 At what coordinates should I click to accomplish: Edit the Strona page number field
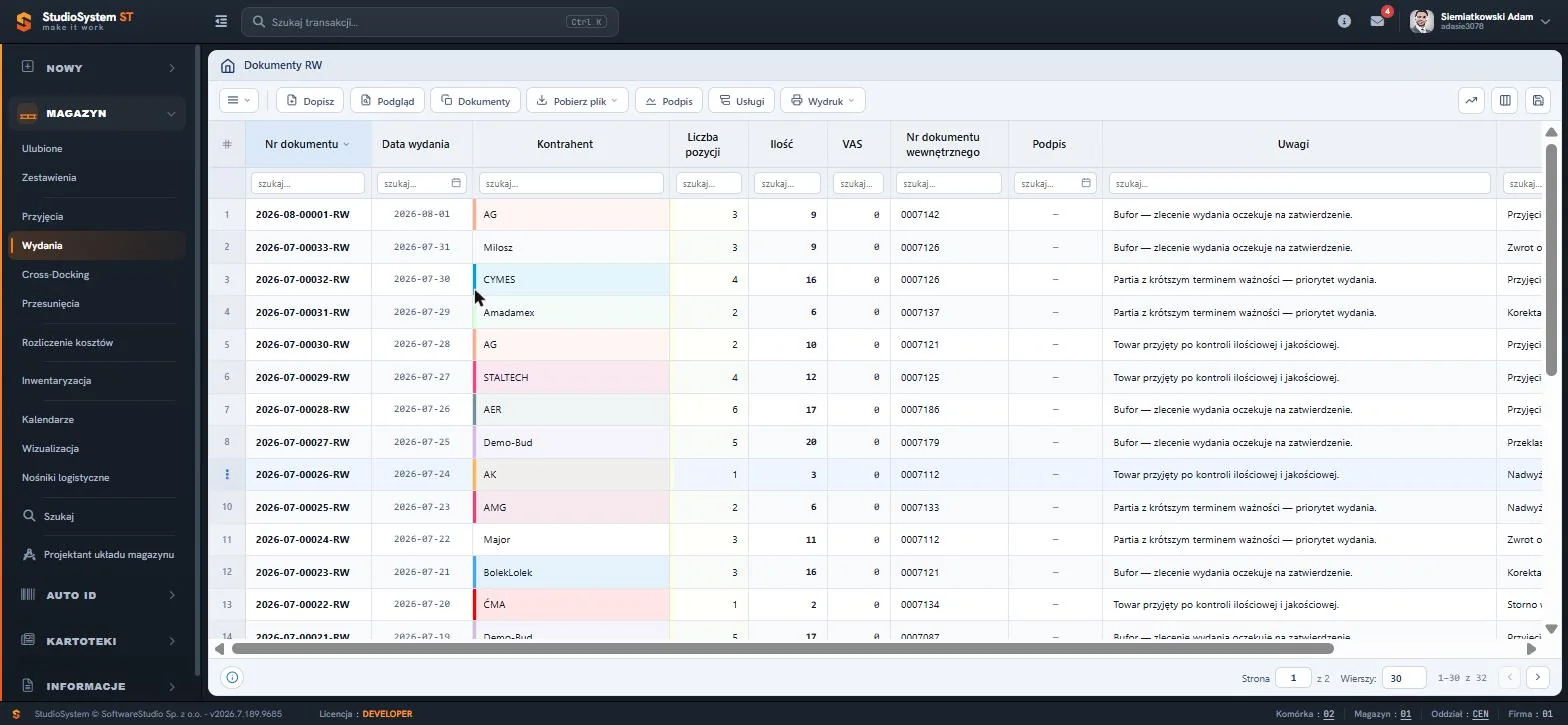1293,678
